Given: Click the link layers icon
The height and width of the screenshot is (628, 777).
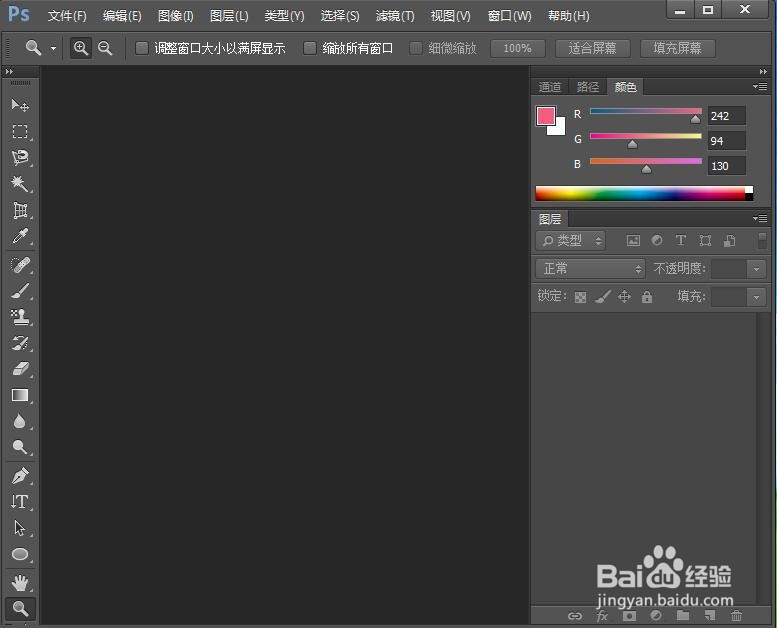Looking at the screenshot, I should [x=574, y=616].
